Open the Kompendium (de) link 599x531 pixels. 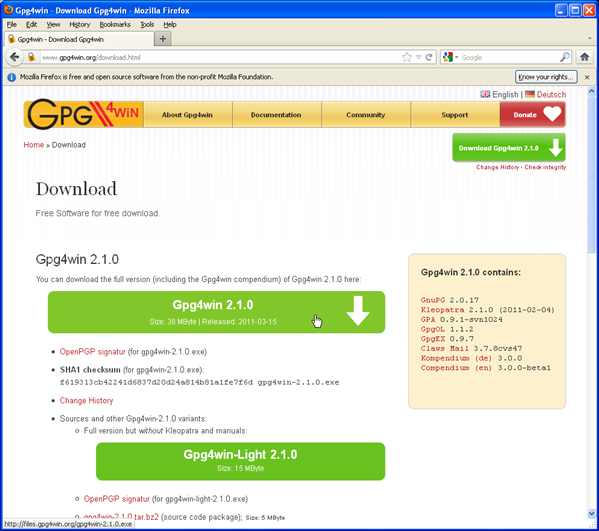(x=457, y=358)
